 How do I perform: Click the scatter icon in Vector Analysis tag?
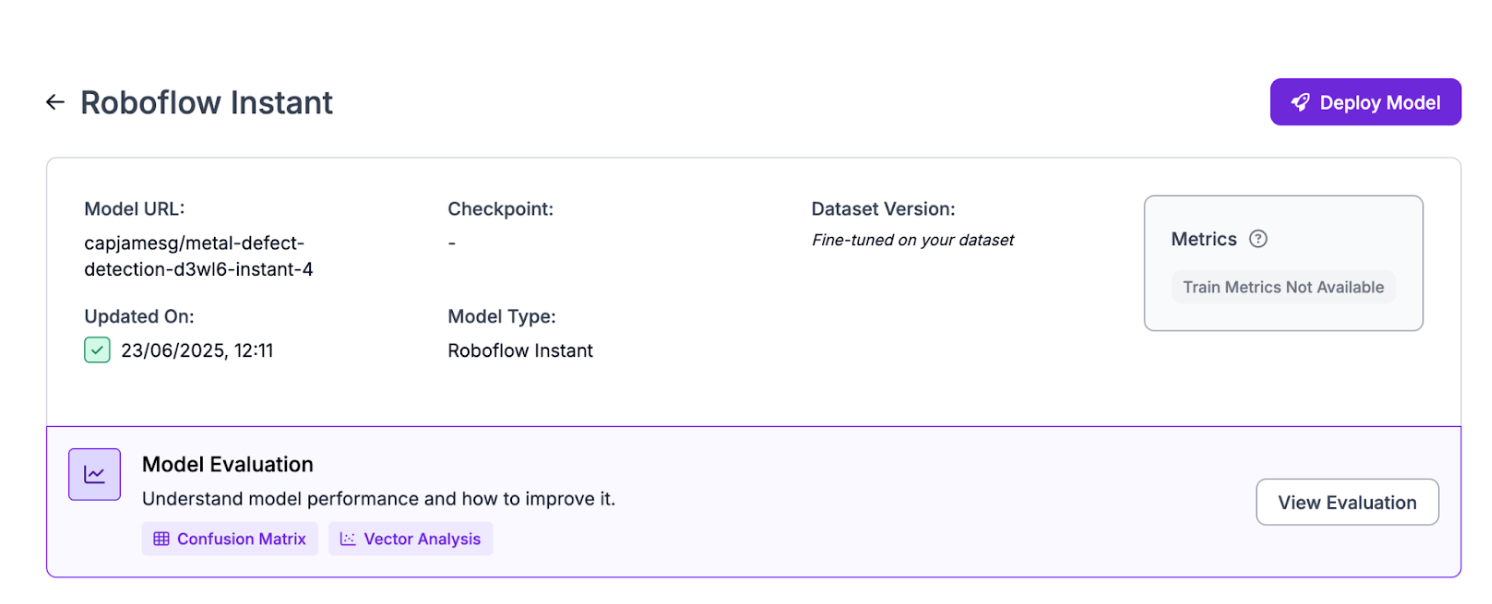(348, 539)
